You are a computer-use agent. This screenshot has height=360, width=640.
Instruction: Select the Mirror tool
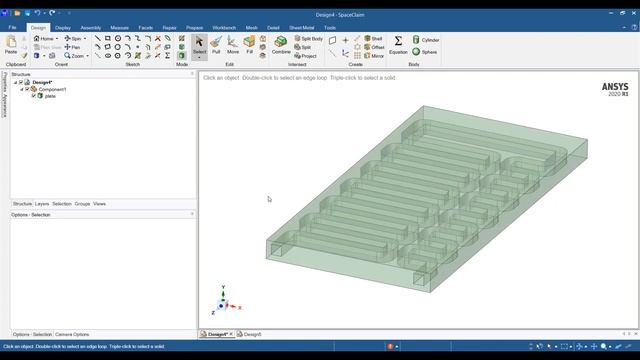tap(374, 56)
